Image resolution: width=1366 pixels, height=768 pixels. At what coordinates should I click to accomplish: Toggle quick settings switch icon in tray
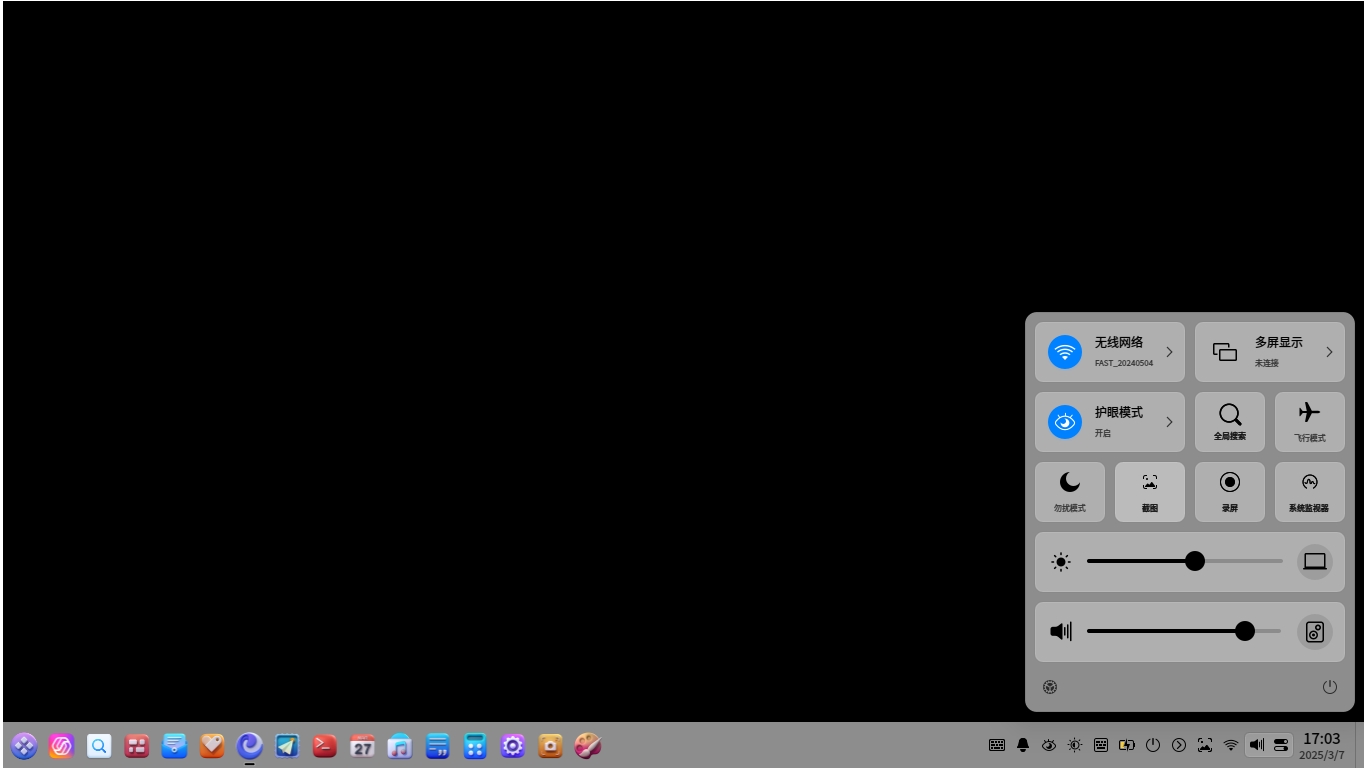click(x=1281, y=745)
